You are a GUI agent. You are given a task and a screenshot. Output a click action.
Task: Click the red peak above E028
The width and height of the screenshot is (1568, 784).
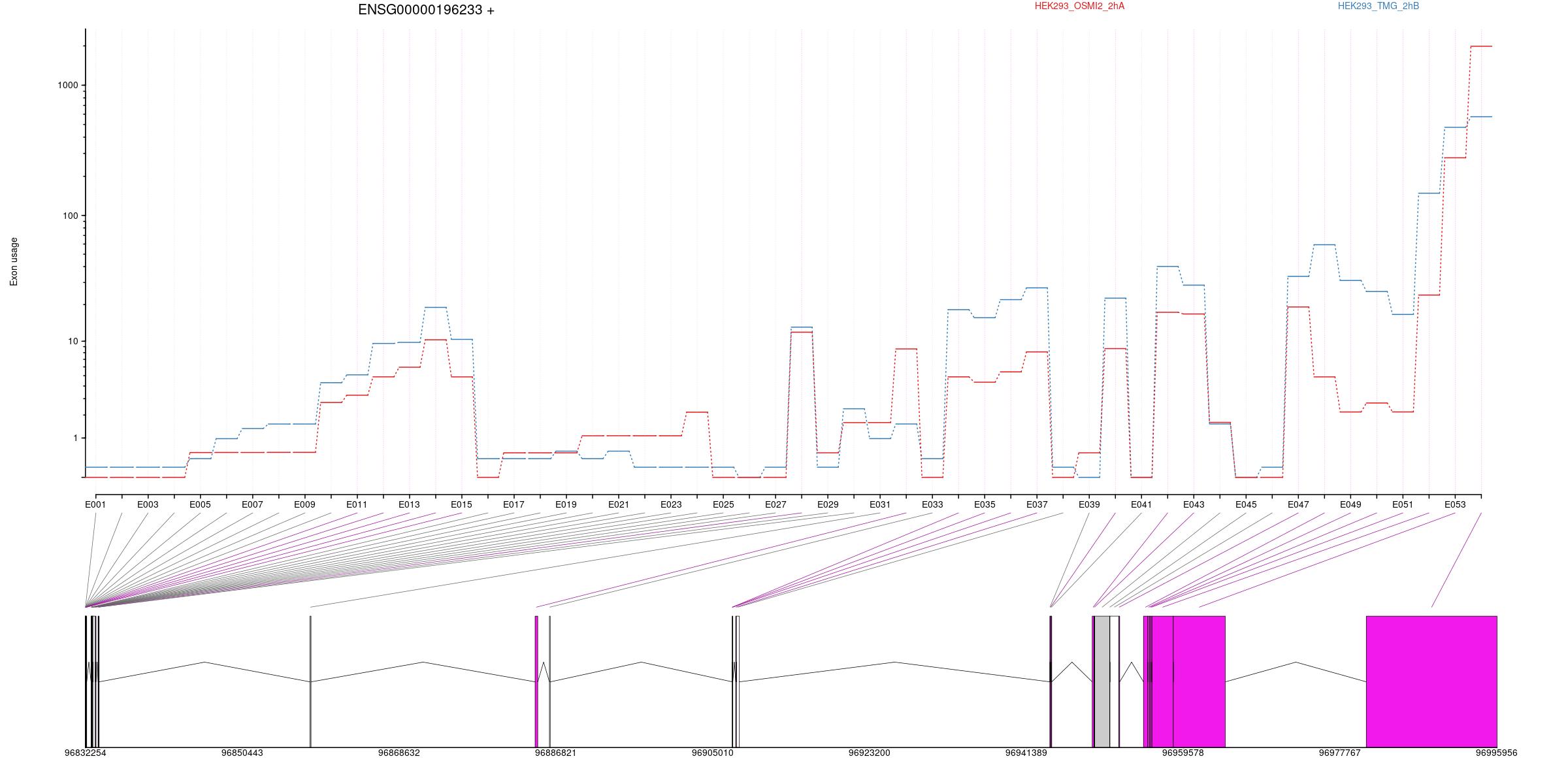[x=802, y=333]
